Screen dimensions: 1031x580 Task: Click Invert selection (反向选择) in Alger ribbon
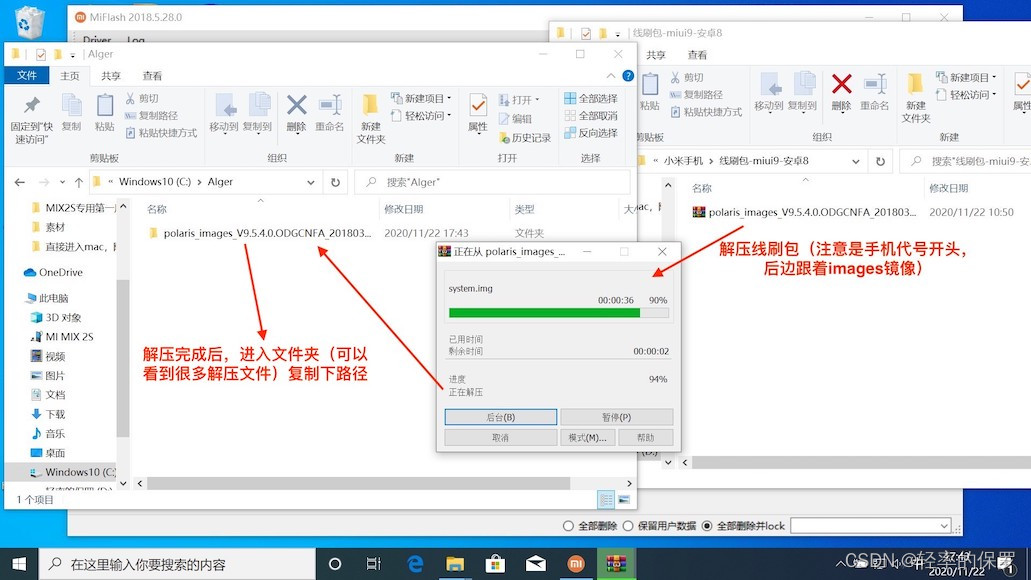pyautogui.click(x=591, y=133)
